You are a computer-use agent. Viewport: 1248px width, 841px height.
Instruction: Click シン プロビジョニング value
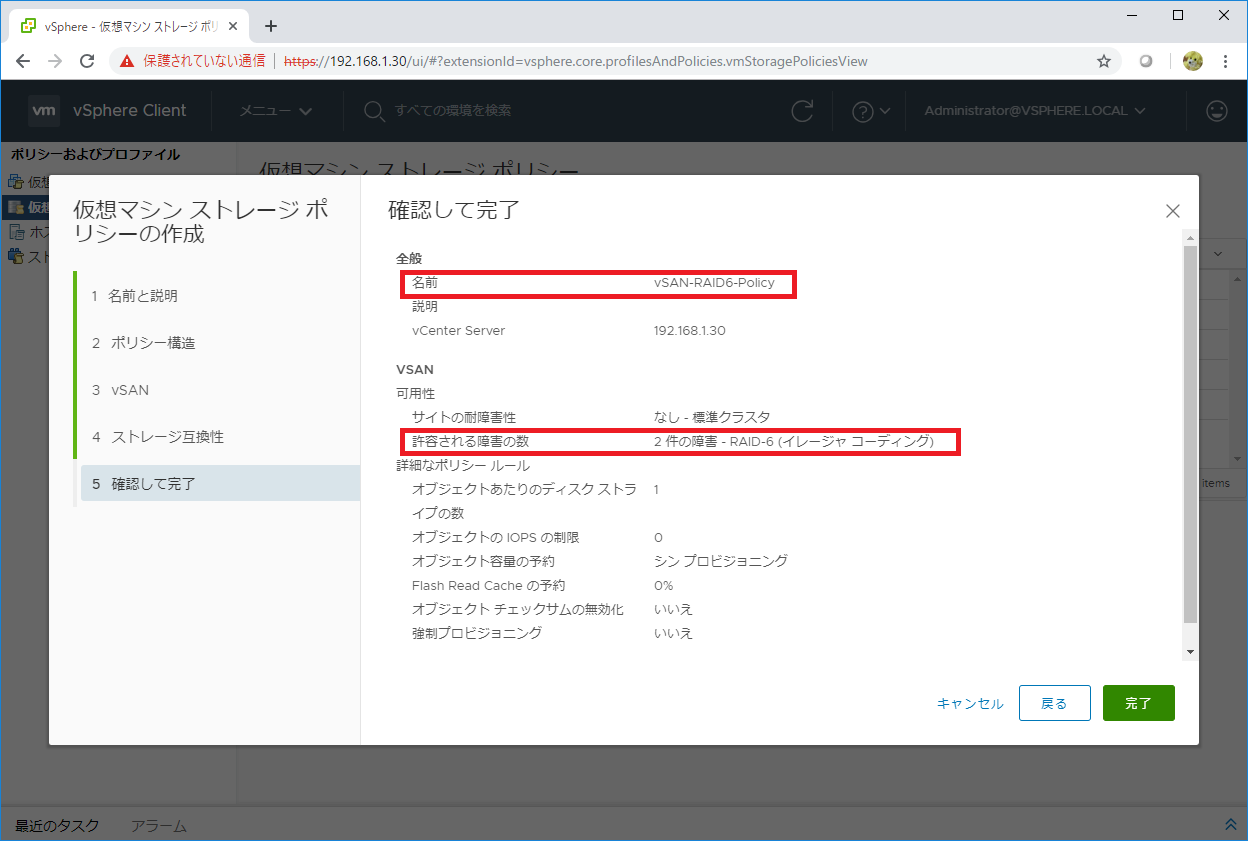(x=721, y=561)
